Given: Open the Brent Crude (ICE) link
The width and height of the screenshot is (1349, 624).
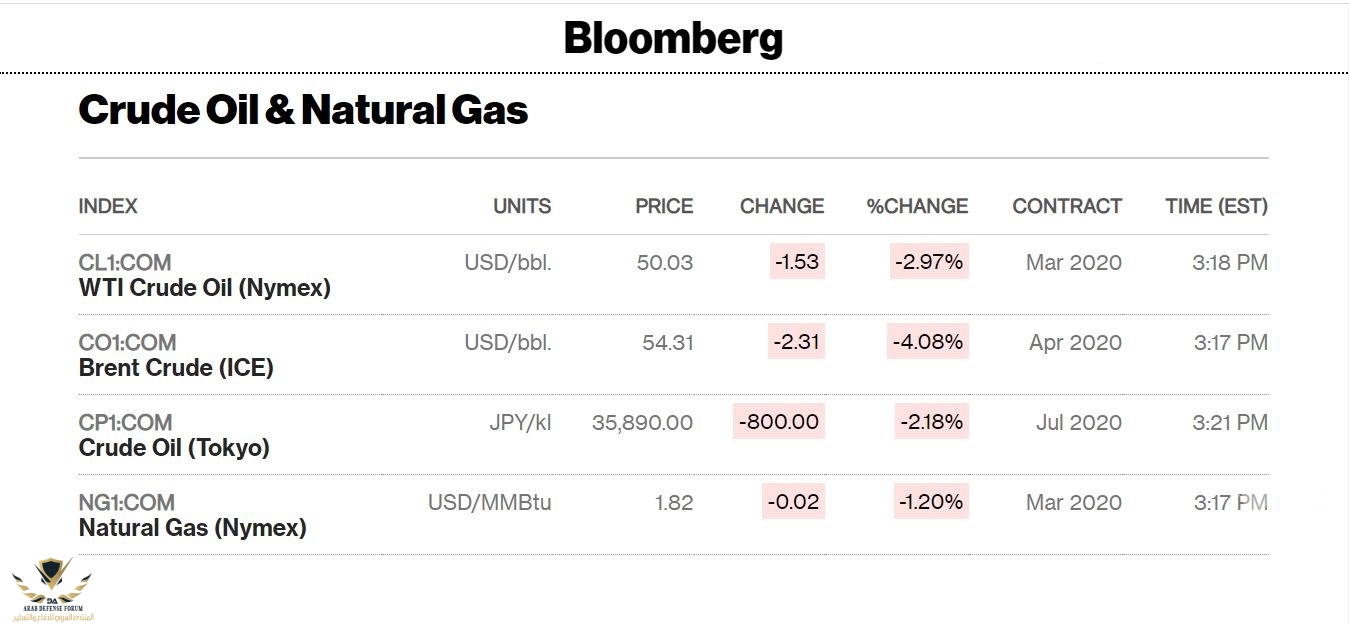Looking at the screenshot, I should click(176, 368).
